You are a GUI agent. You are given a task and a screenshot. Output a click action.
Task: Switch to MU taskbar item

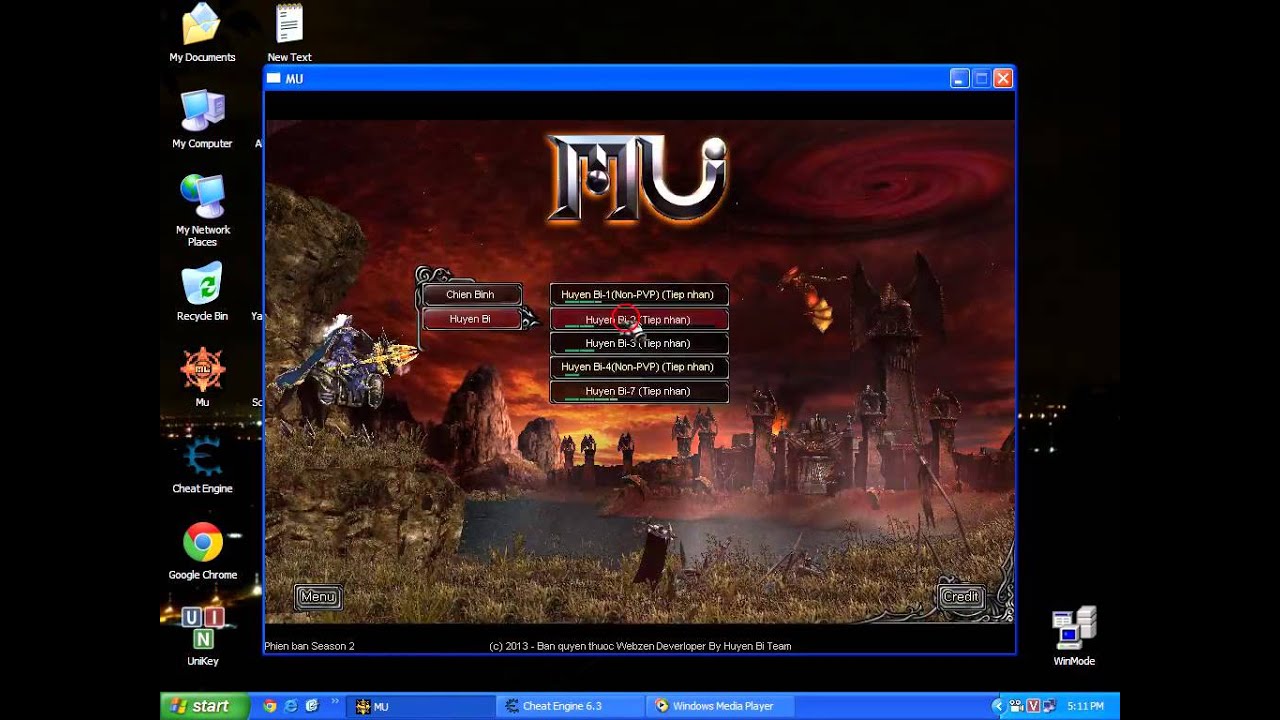pos(420,706)
